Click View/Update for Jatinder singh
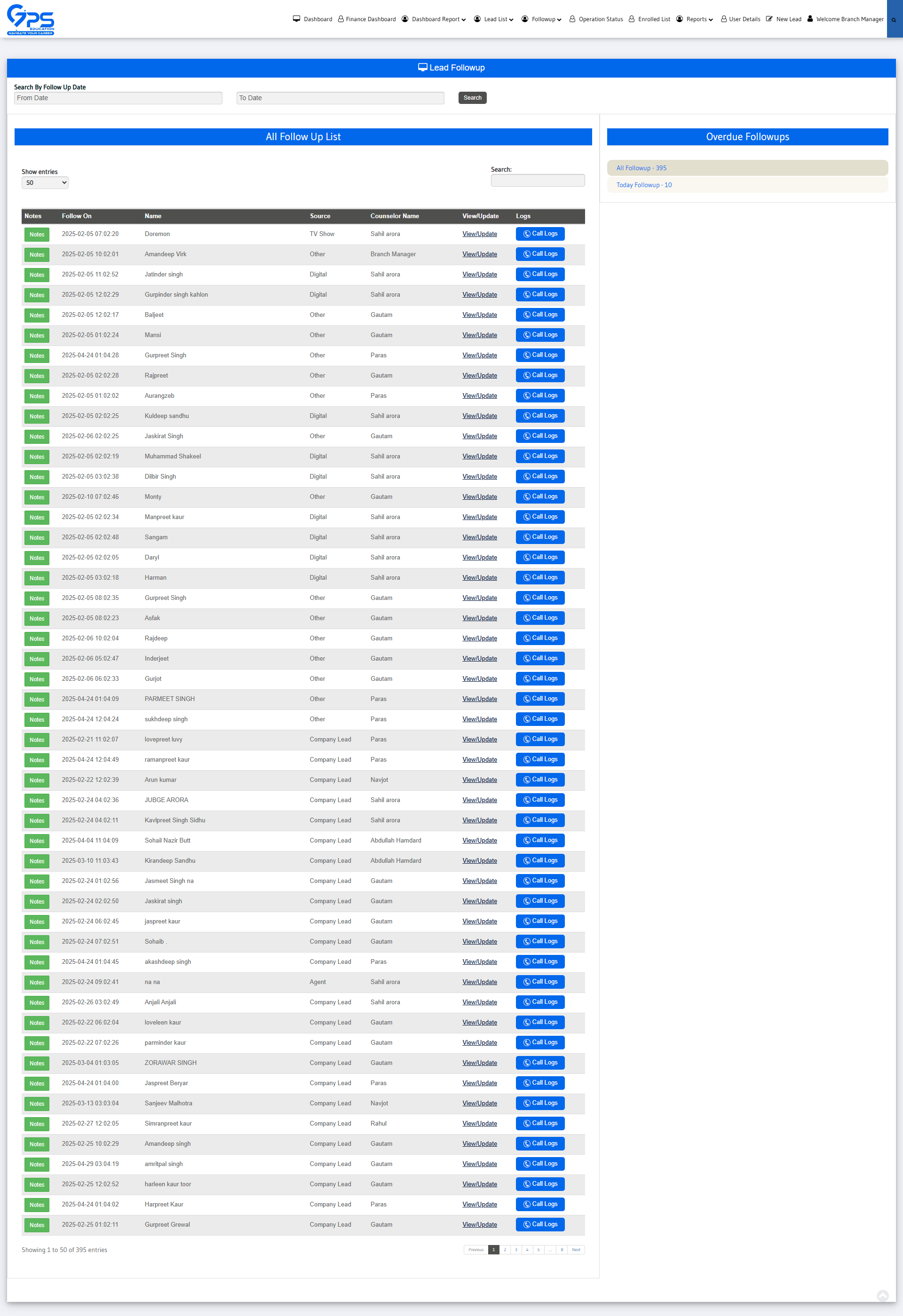The width and height of the screenshot is (903, 1316). pos(479,275)
